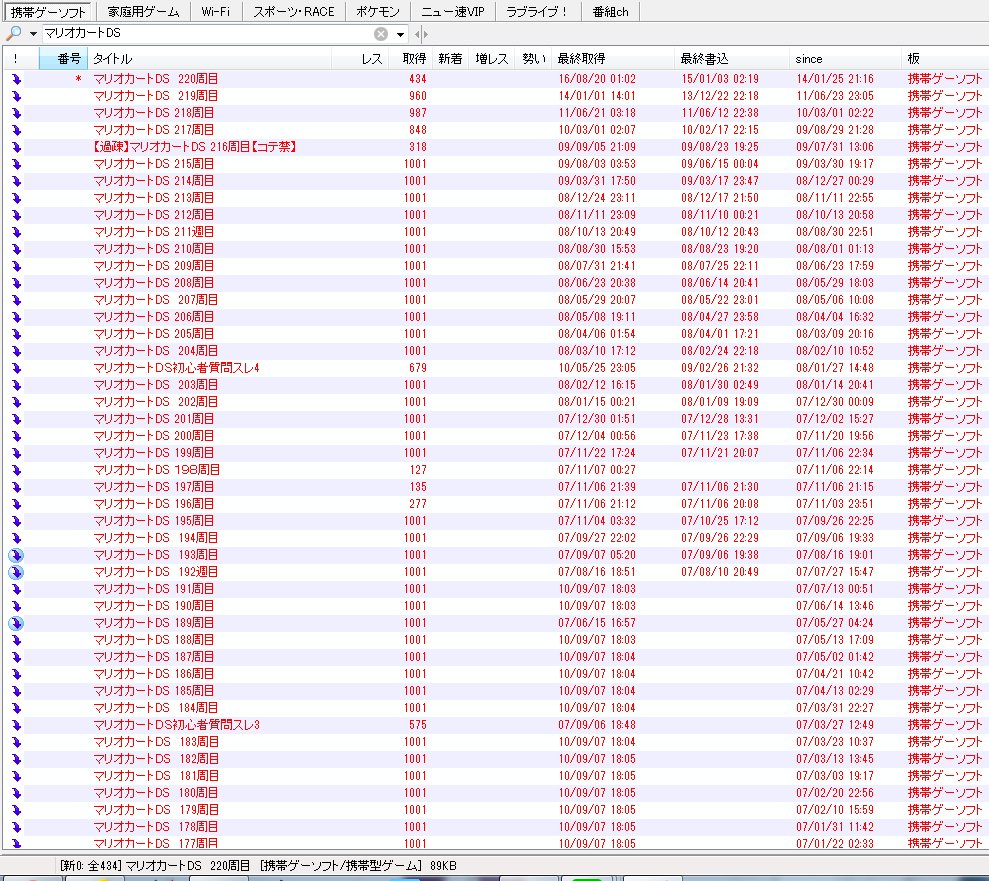The height and width of the screenshot is (881, 989).
Task: Click arrow icon of マリオカートDS 191周目 row
Action: click(x=16, y=589)
